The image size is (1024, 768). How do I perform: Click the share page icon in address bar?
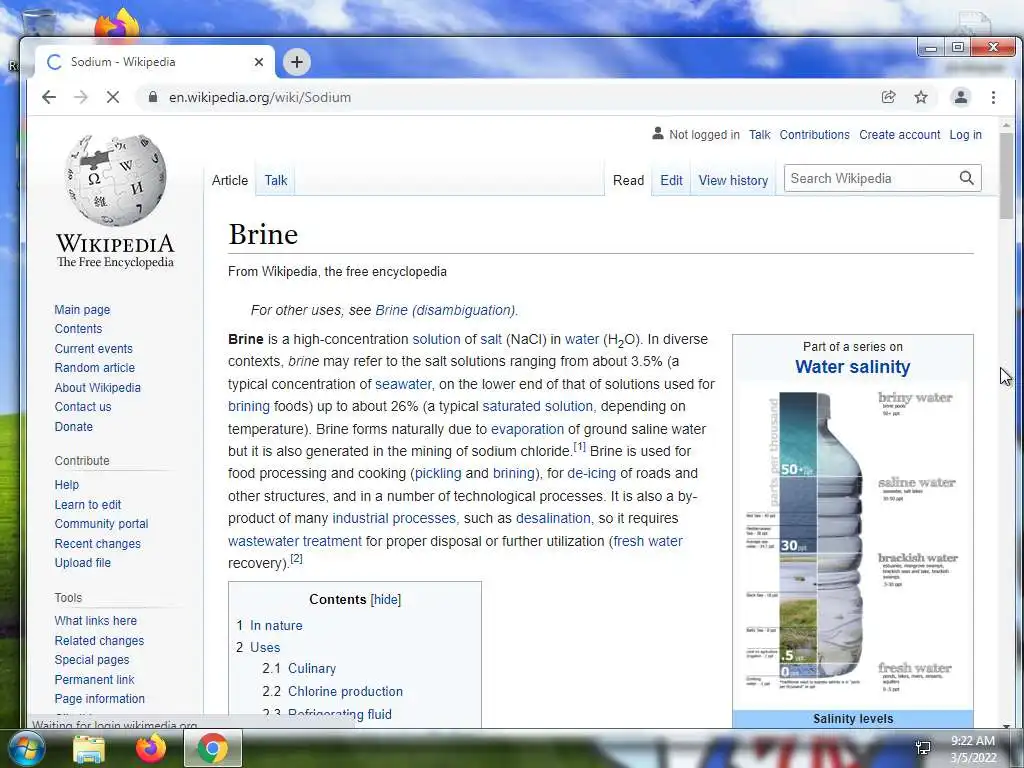coord(888,97)
